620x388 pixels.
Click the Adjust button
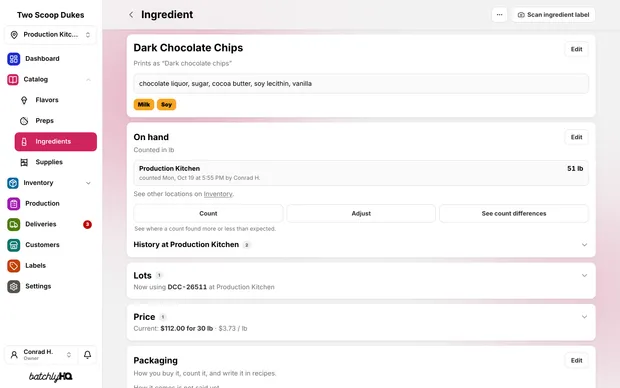pos(361,214)
